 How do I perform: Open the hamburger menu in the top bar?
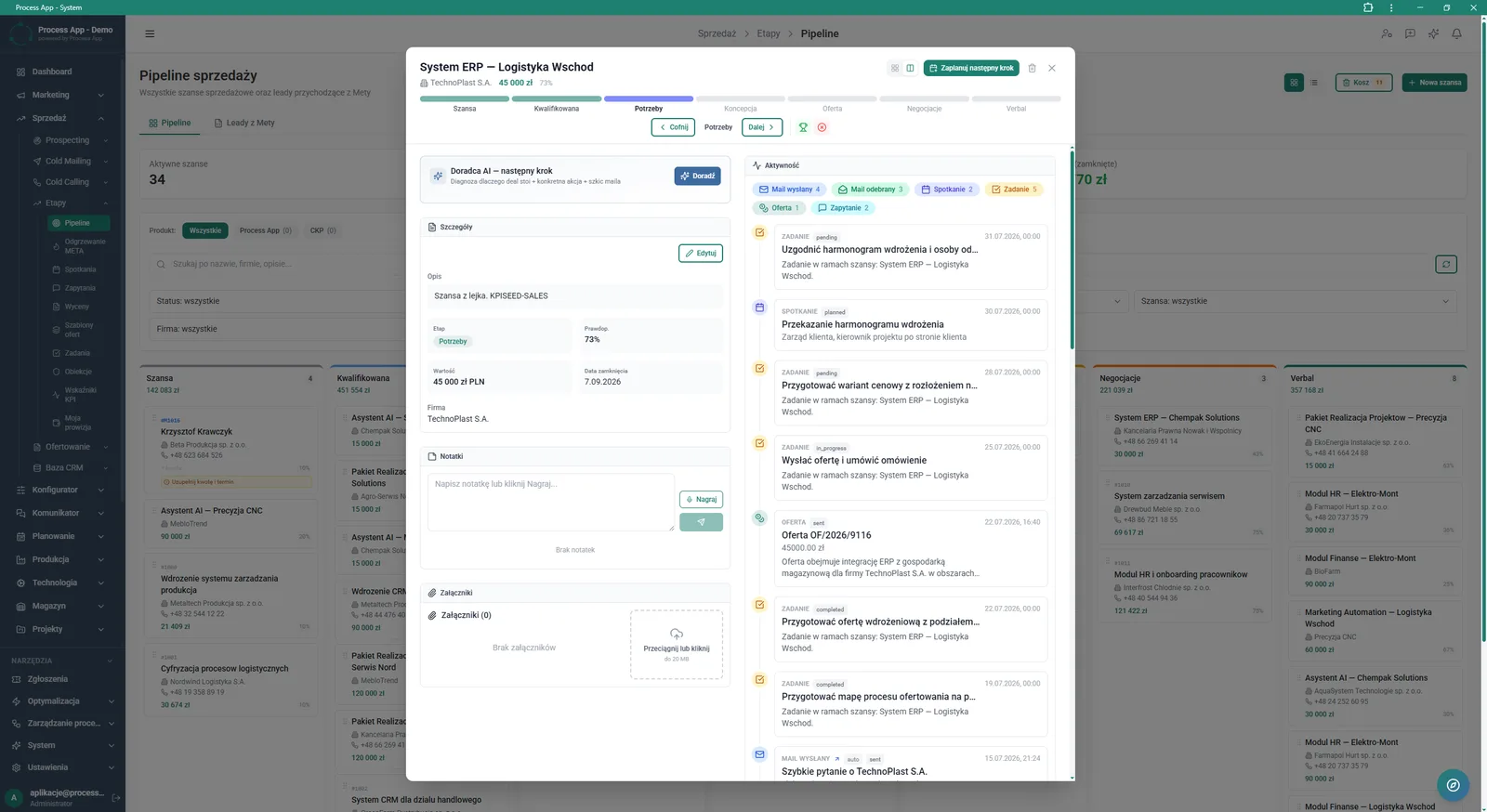point(150,33)
